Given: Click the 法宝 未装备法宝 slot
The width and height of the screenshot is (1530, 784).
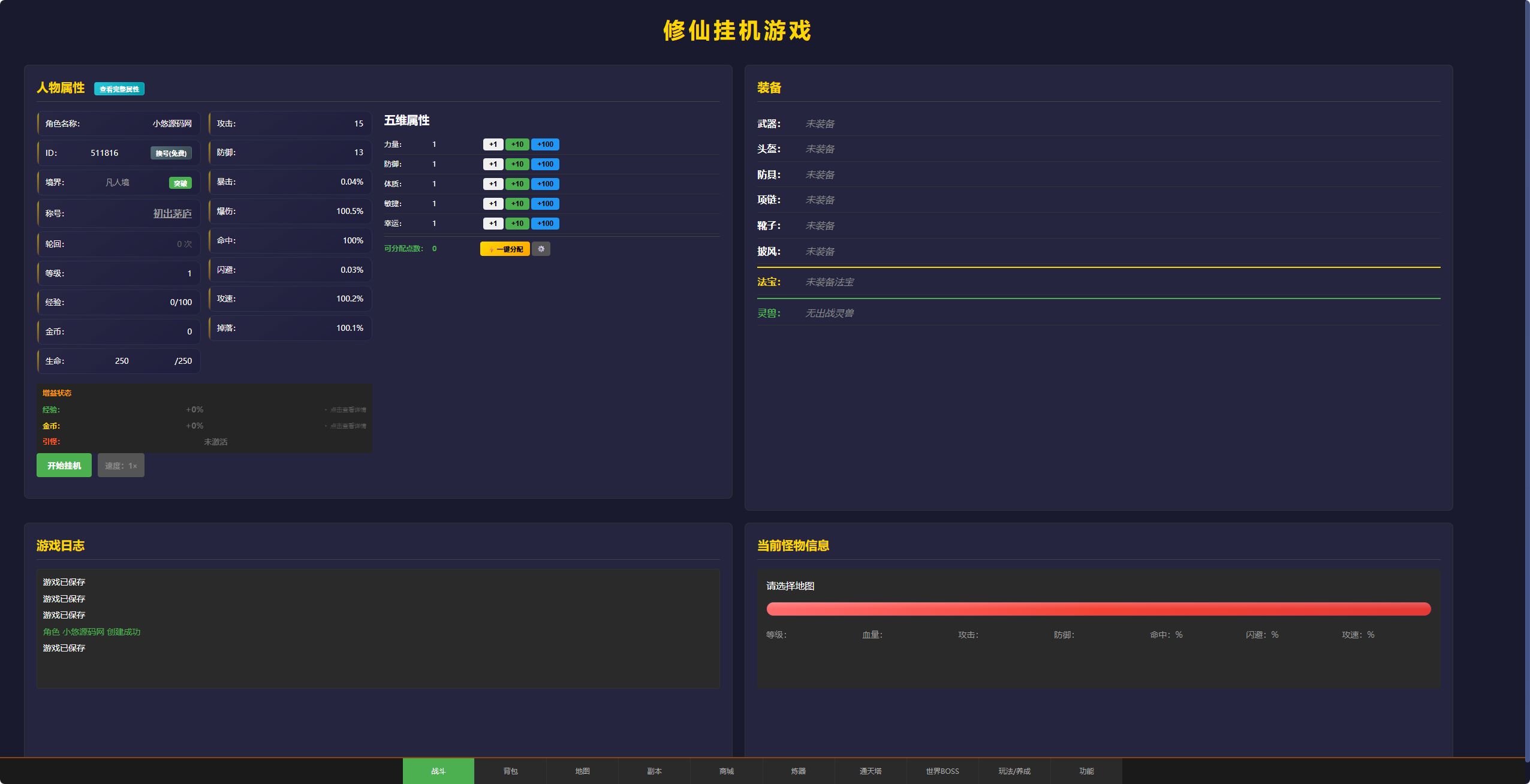Looking at the screenshot, I should coord(1098,282).
